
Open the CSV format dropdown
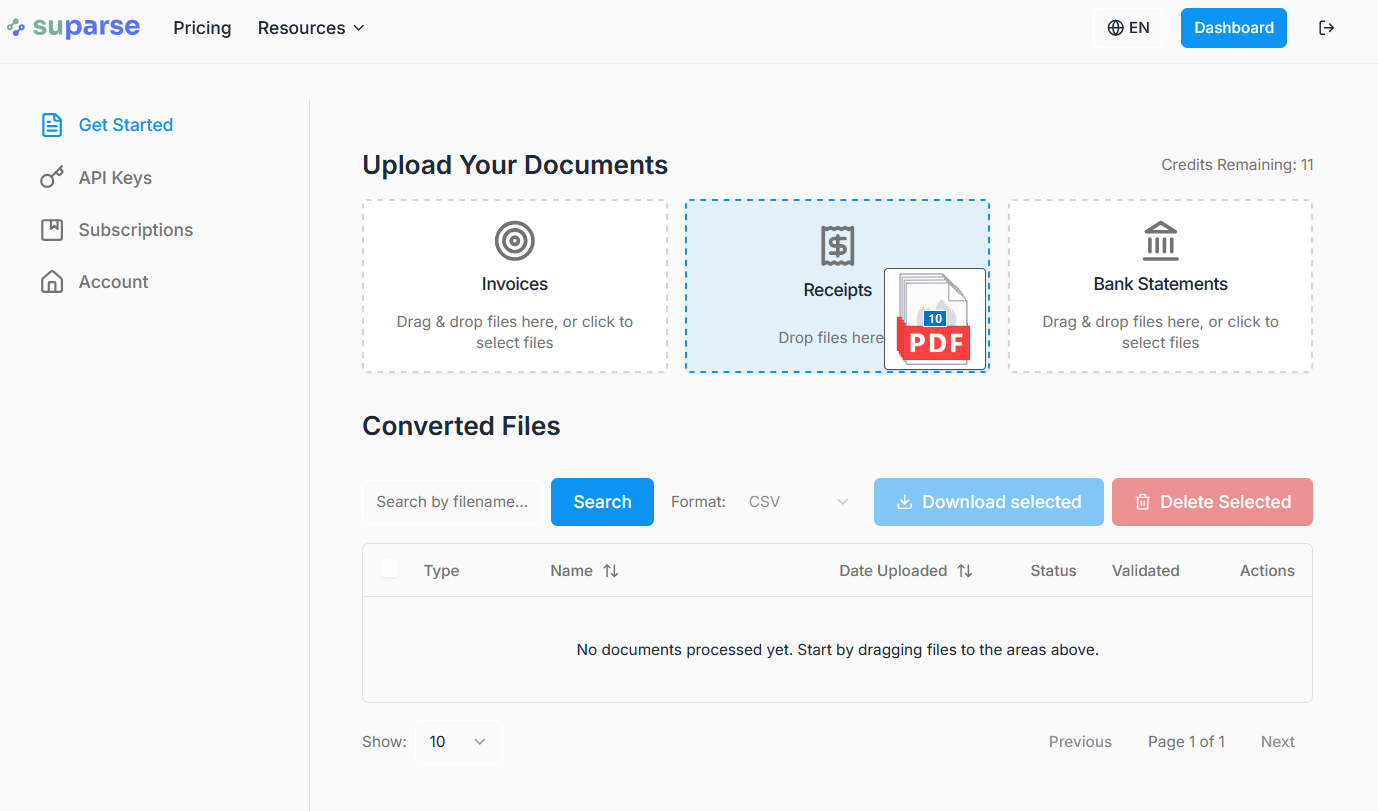tap(797, 502)
